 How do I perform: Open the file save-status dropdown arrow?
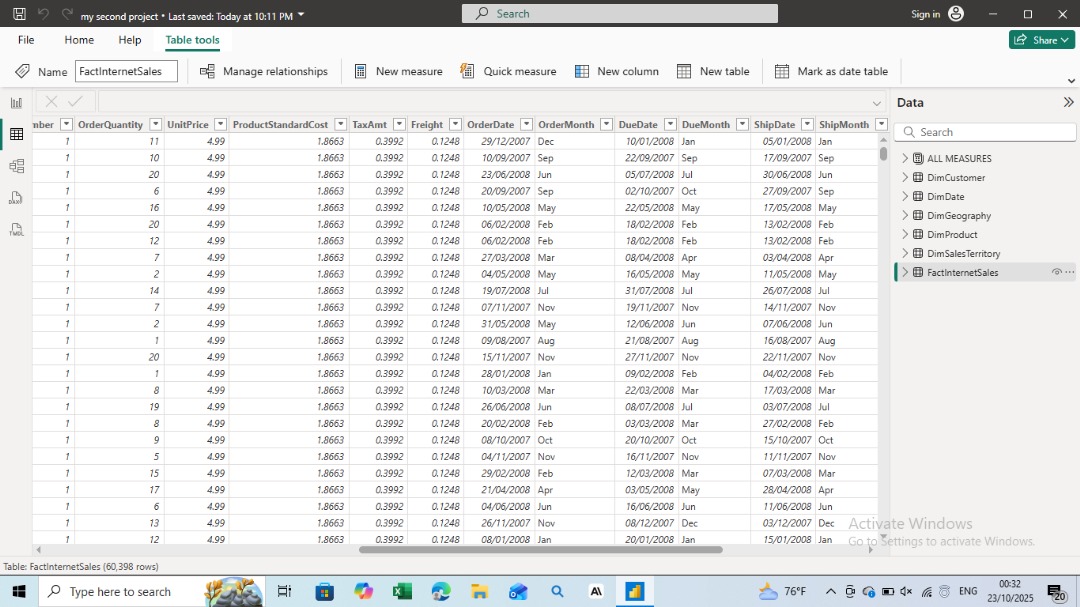point(301,14)
